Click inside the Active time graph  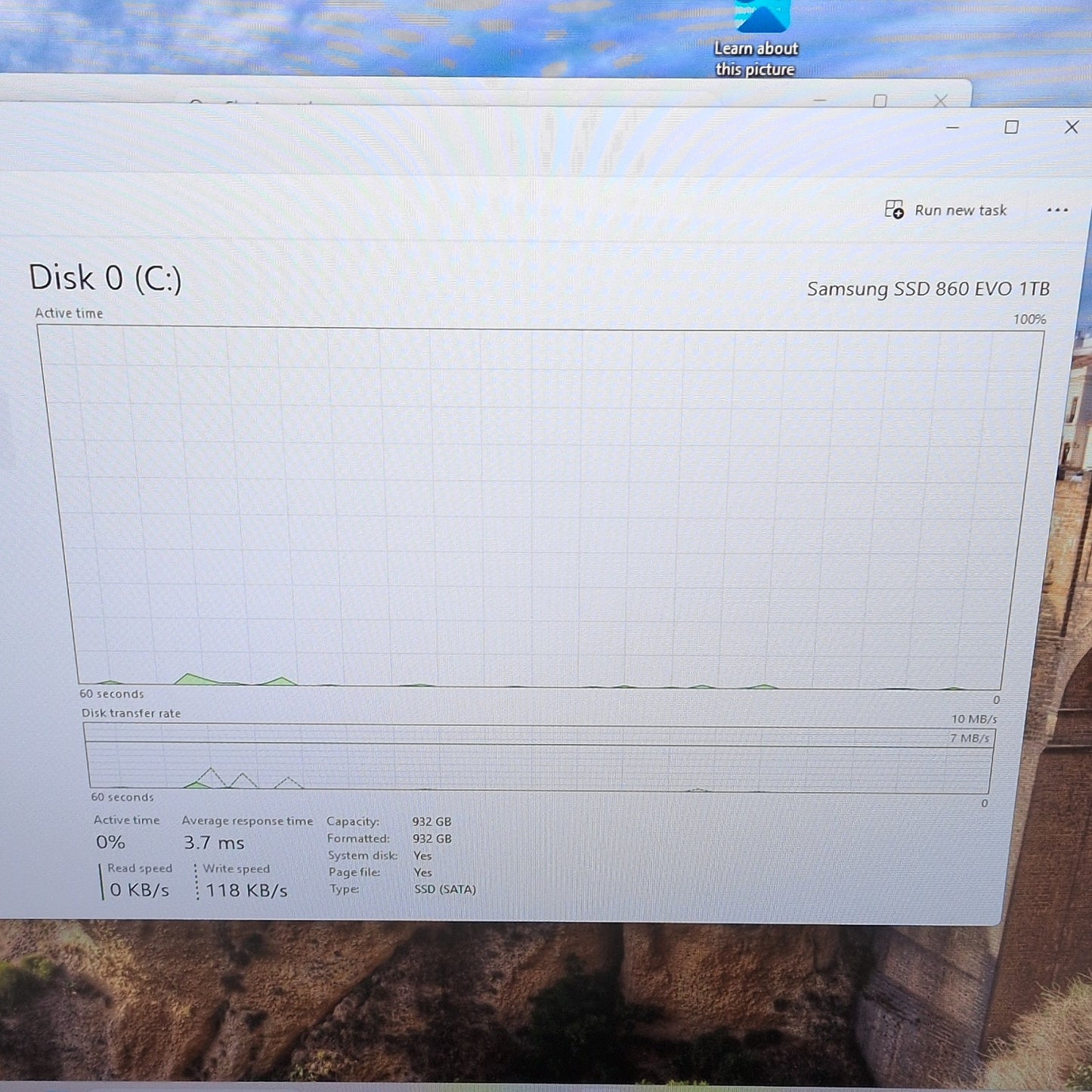pyautogui.click(x=541, y=508)
